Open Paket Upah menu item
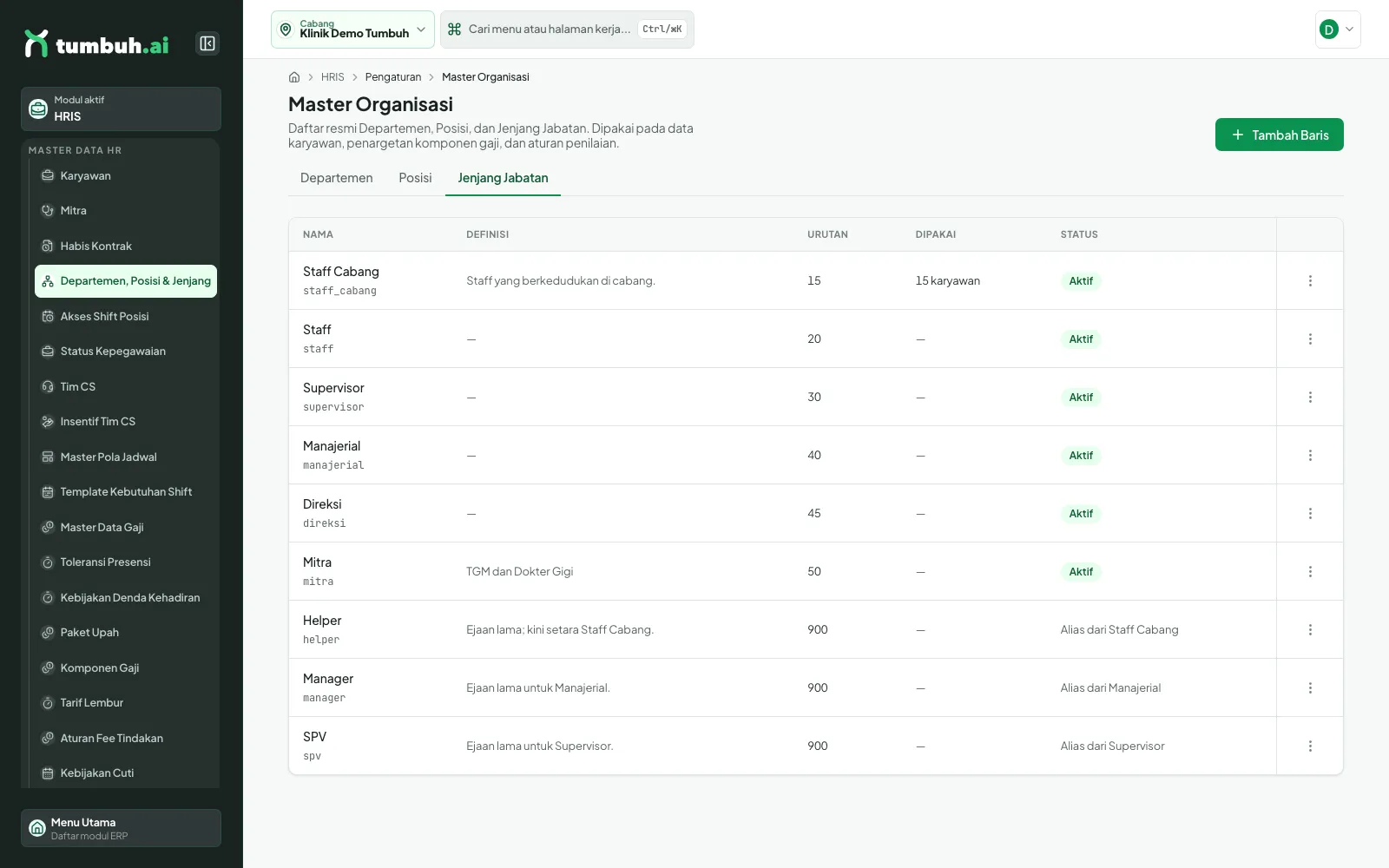 (126, 633)
